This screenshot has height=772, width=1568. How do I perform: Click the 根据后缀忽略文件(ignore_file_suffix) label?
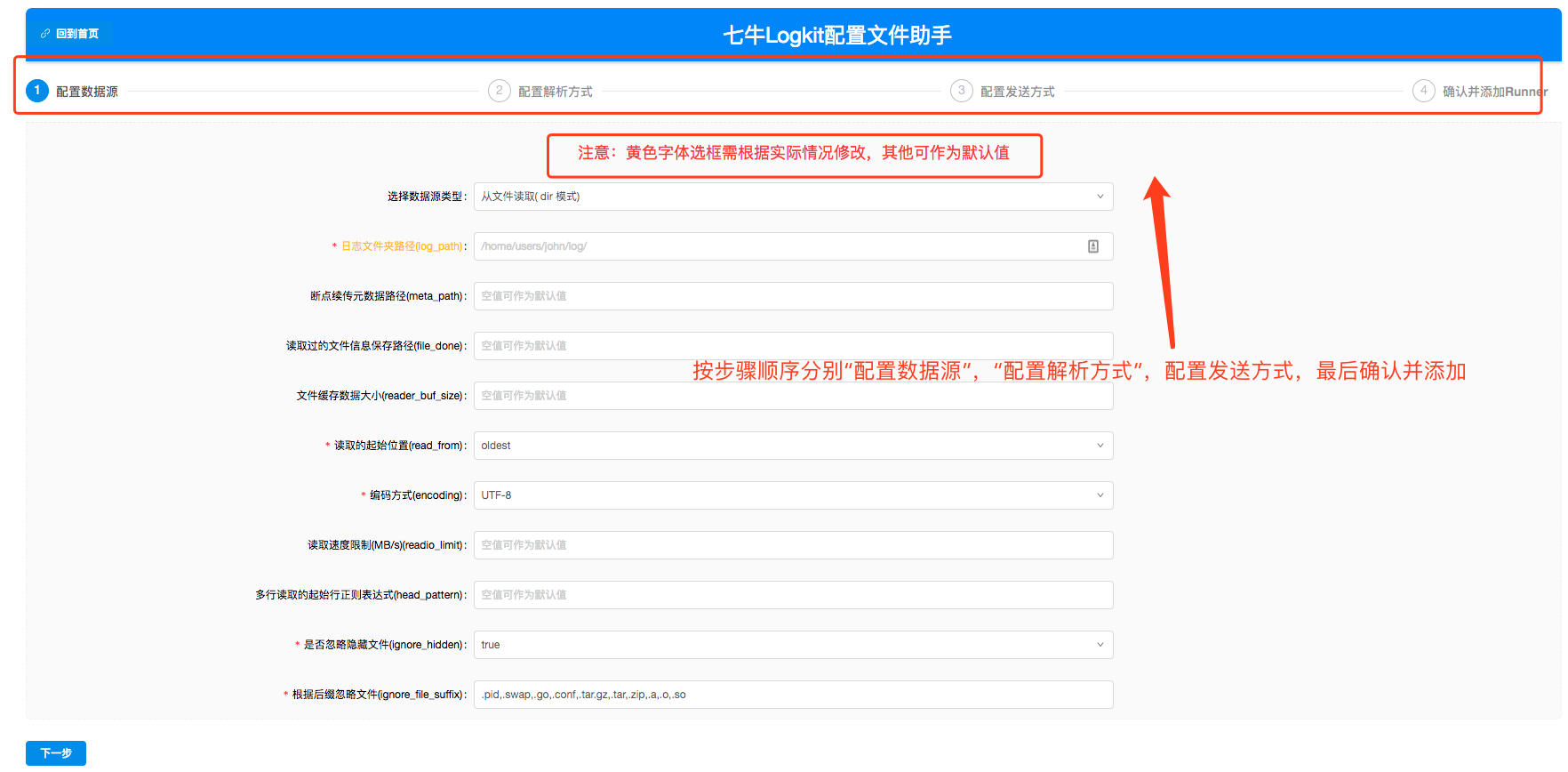(380, 695)
